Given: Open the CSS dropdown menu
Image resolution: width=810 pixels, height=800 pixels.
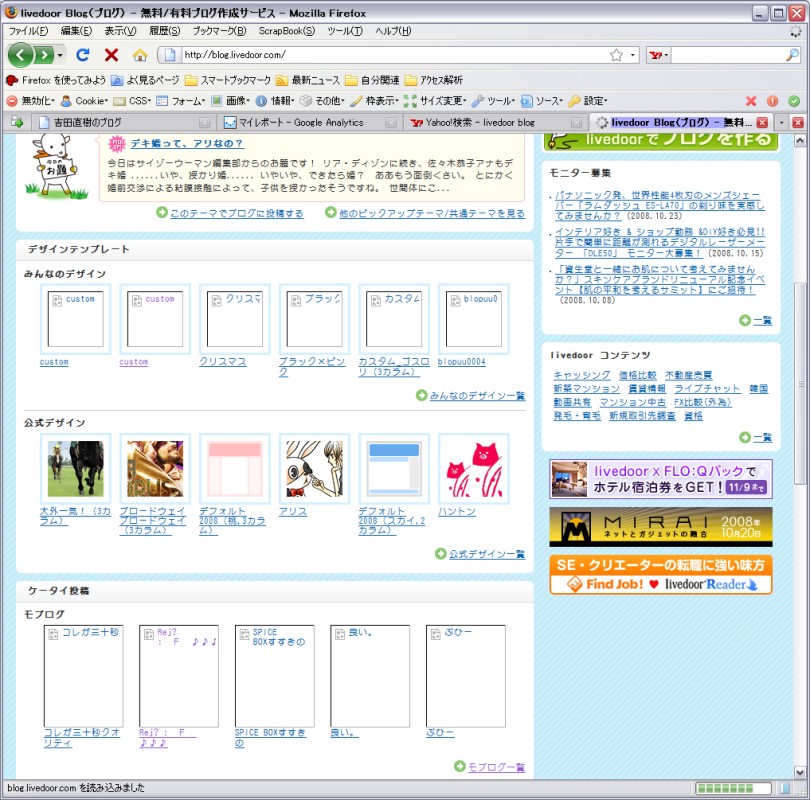Looking at the screenshot, I should pos(132,101).
